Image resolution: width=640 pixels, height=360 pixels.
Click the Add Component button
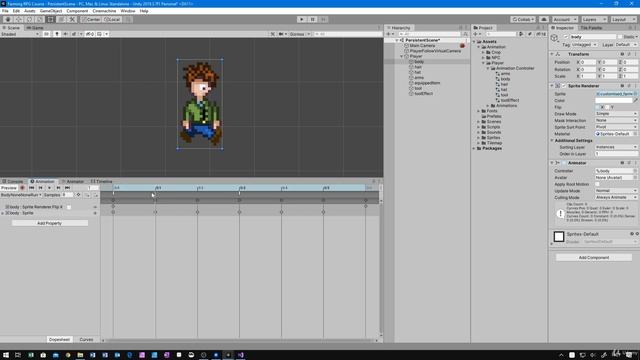pos(594,258)
